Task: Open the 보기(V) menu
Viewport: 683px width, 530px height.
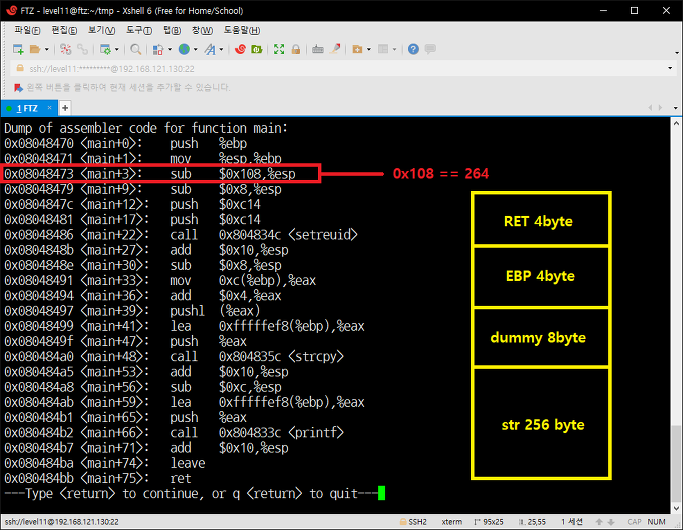Action: 101,30
